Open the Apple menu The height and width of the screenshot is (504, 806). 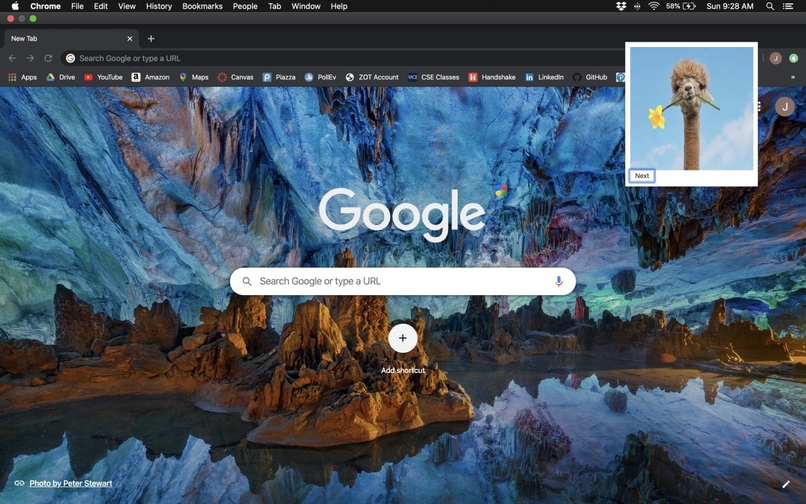15,6
